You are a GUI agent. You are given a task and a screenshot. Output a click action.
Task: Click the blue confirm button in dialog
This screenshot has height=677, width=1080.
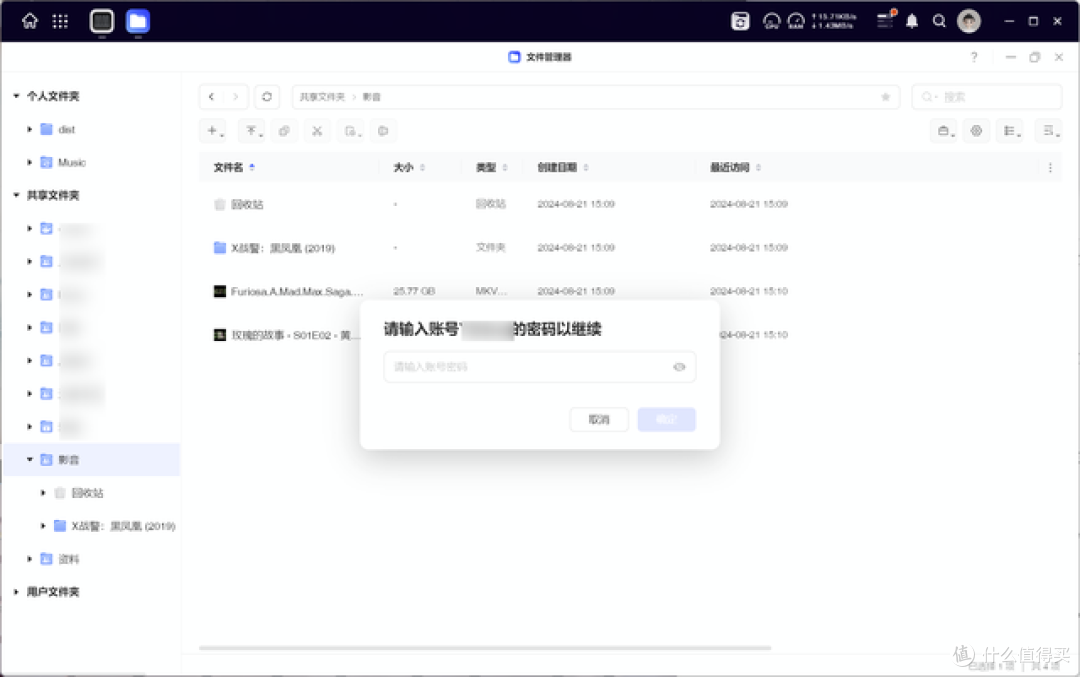tap(667, 419)
